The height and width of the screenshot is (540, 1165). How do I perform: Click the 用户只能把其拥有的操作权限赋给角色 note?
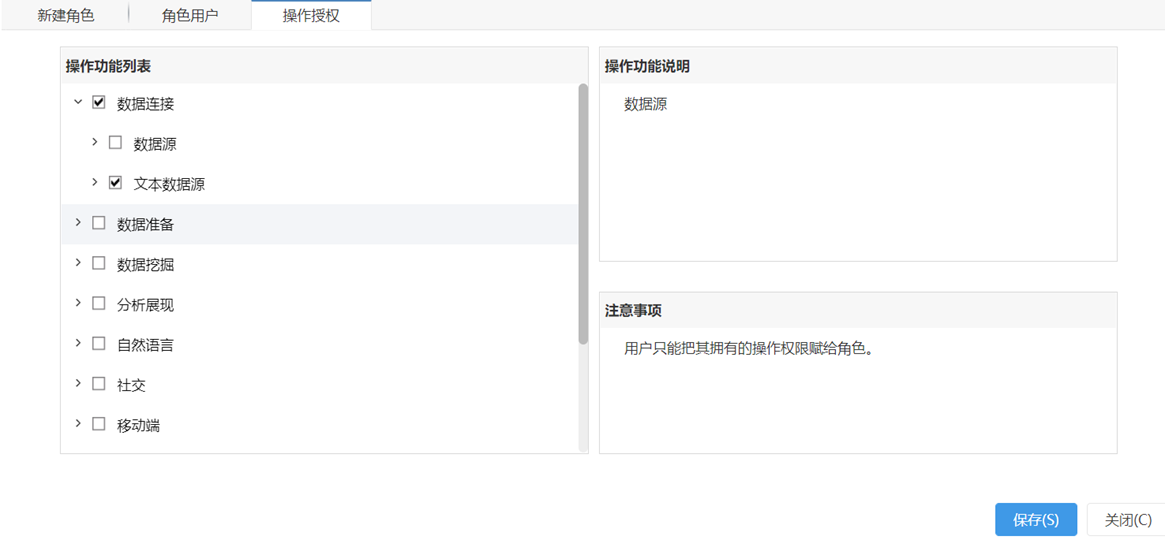pos(747,348)
